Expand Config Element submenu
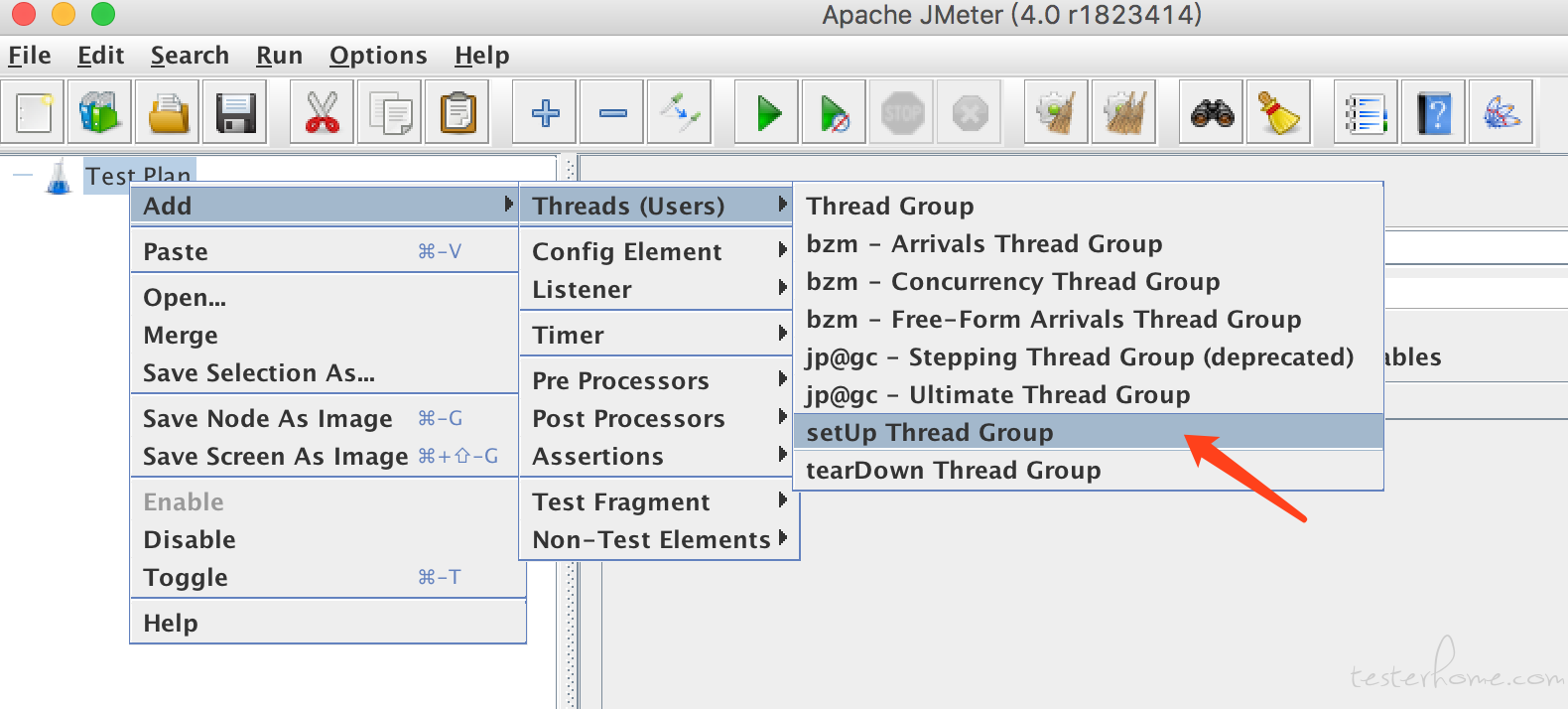This screenshot has height=709, width=1568. (x=656, y=251)
